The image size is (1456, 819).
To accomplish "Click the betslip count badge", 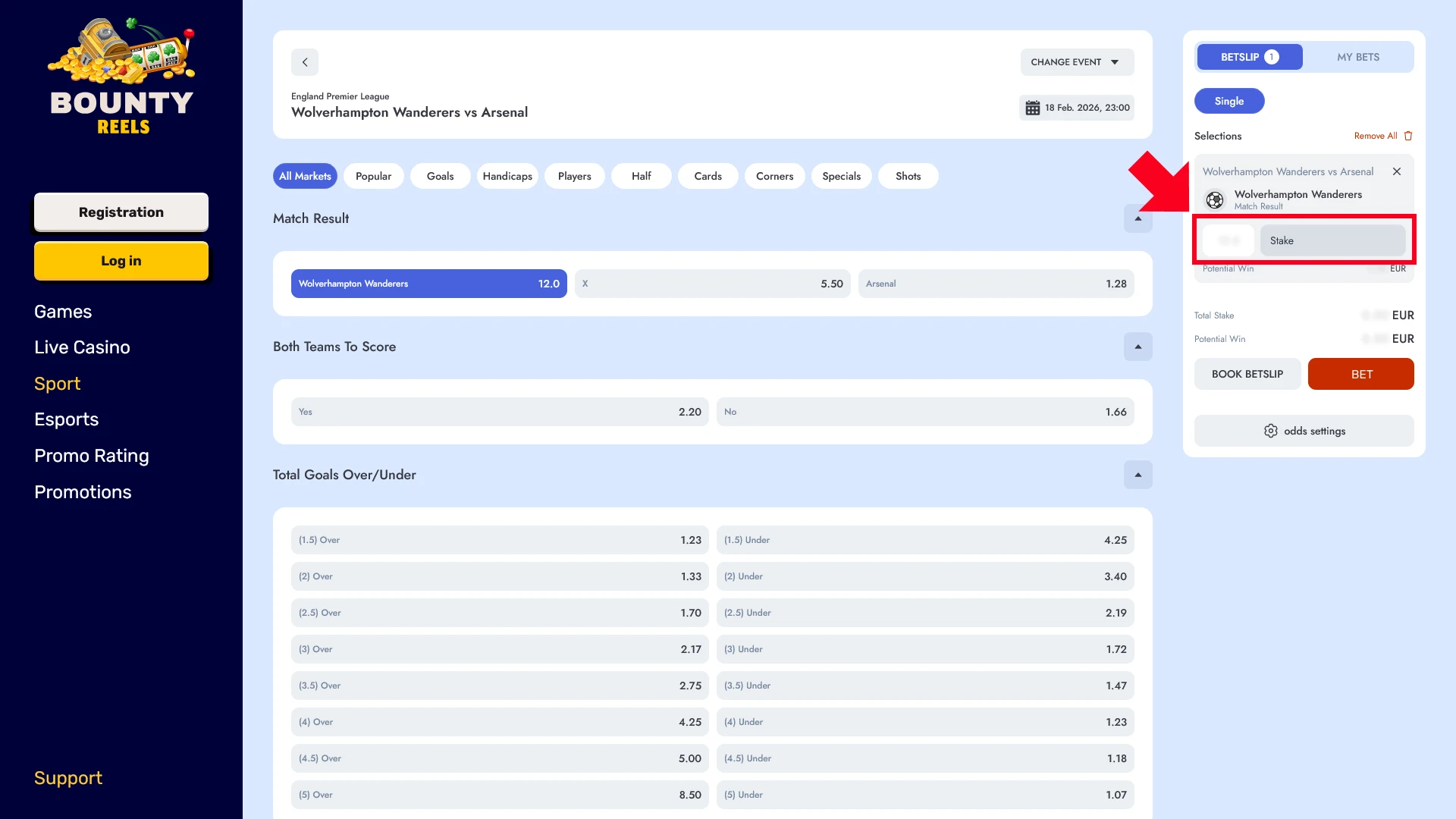I will pos(1272,57).
